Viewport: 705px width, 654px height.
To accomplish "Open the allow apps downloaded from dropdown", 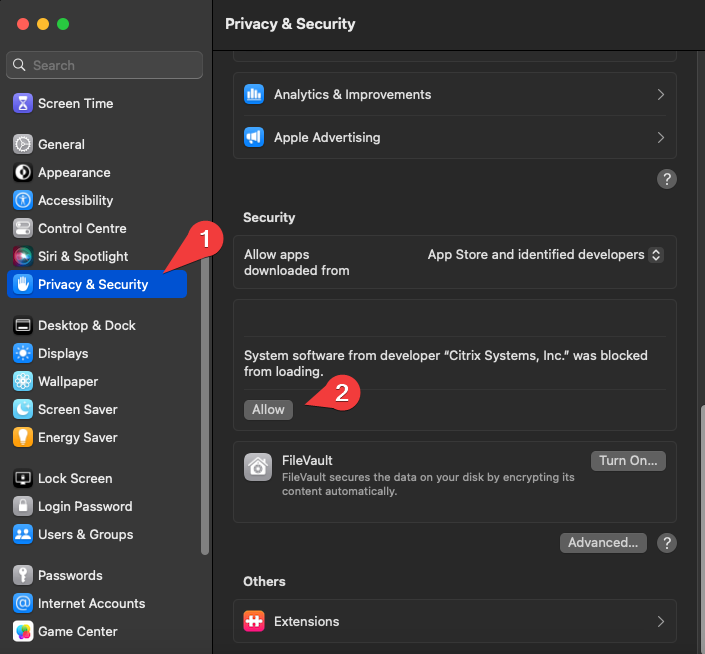I will [656, 255].
